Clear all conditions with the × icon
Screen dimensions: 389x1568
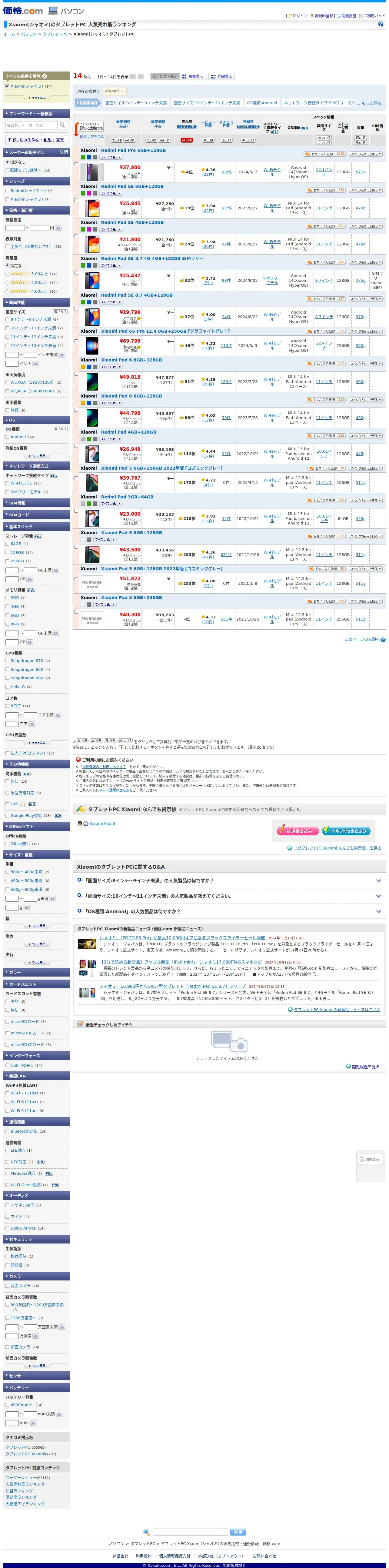[44, 76]
